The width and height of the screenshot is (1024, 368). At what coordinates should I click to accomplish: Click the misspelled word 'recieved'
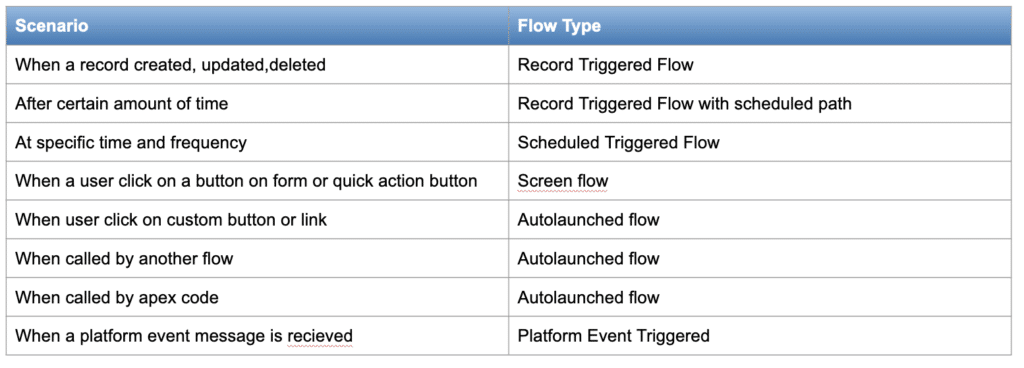click(x=320, y=336)
